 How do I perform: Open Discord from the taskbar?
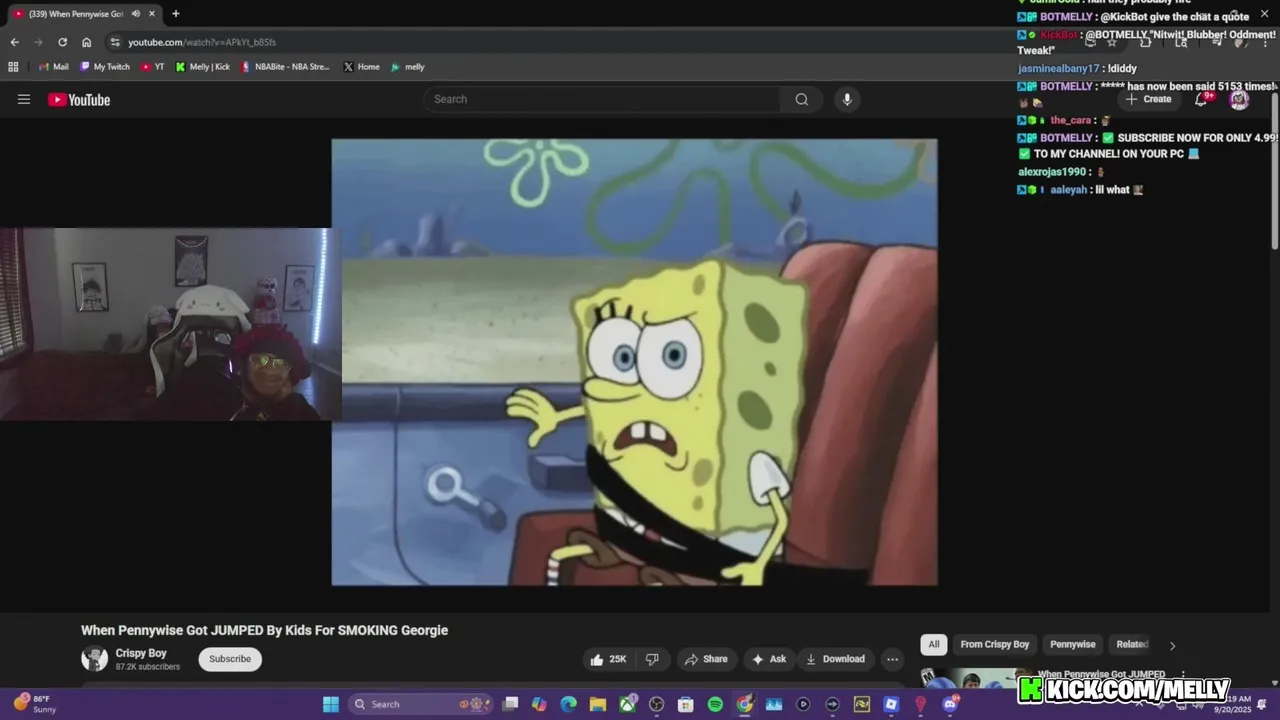pos(950,704)
